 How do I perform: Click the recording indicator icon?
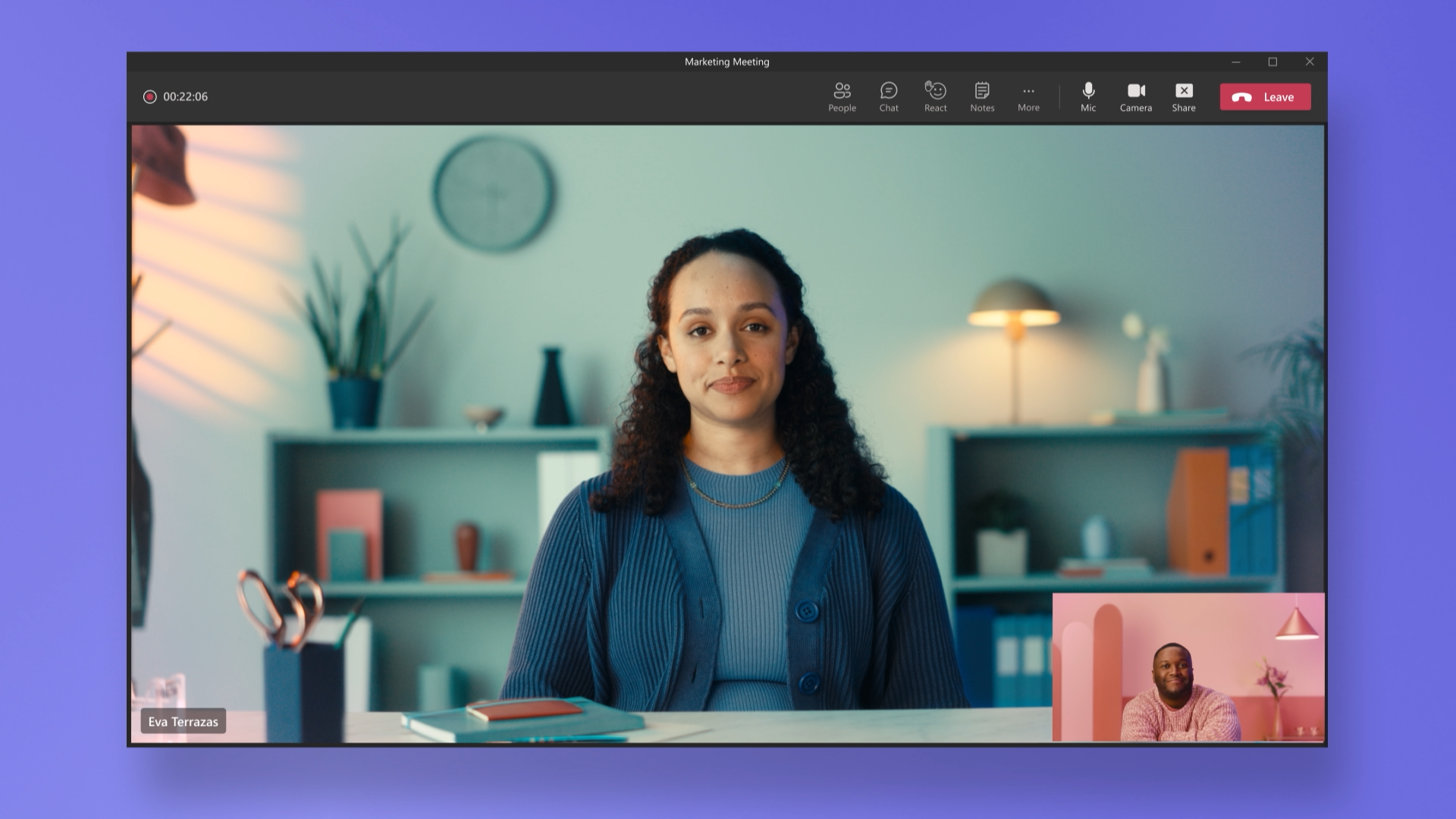click(150, 97)
